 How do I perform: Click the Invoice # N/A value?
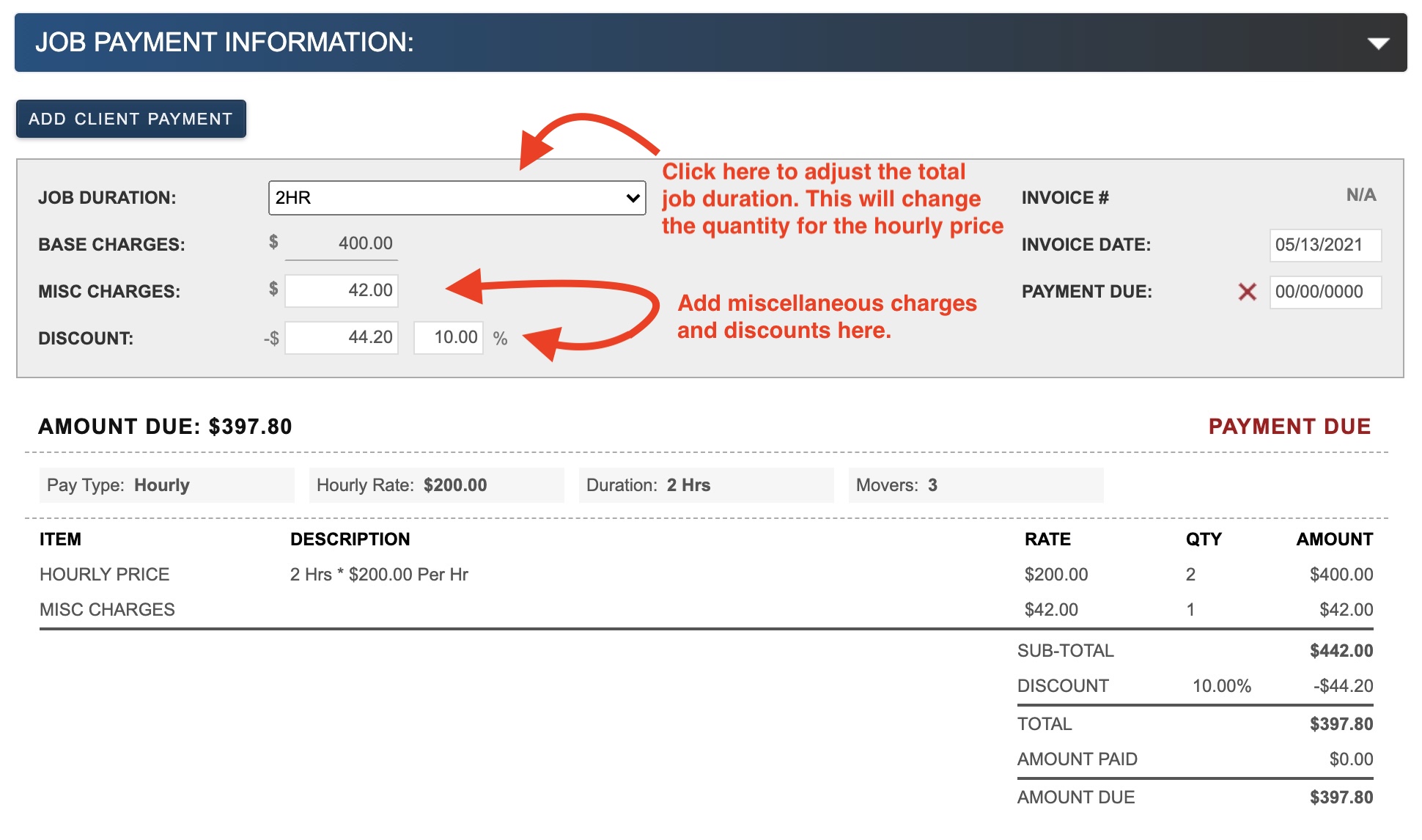click(1360, 195)
